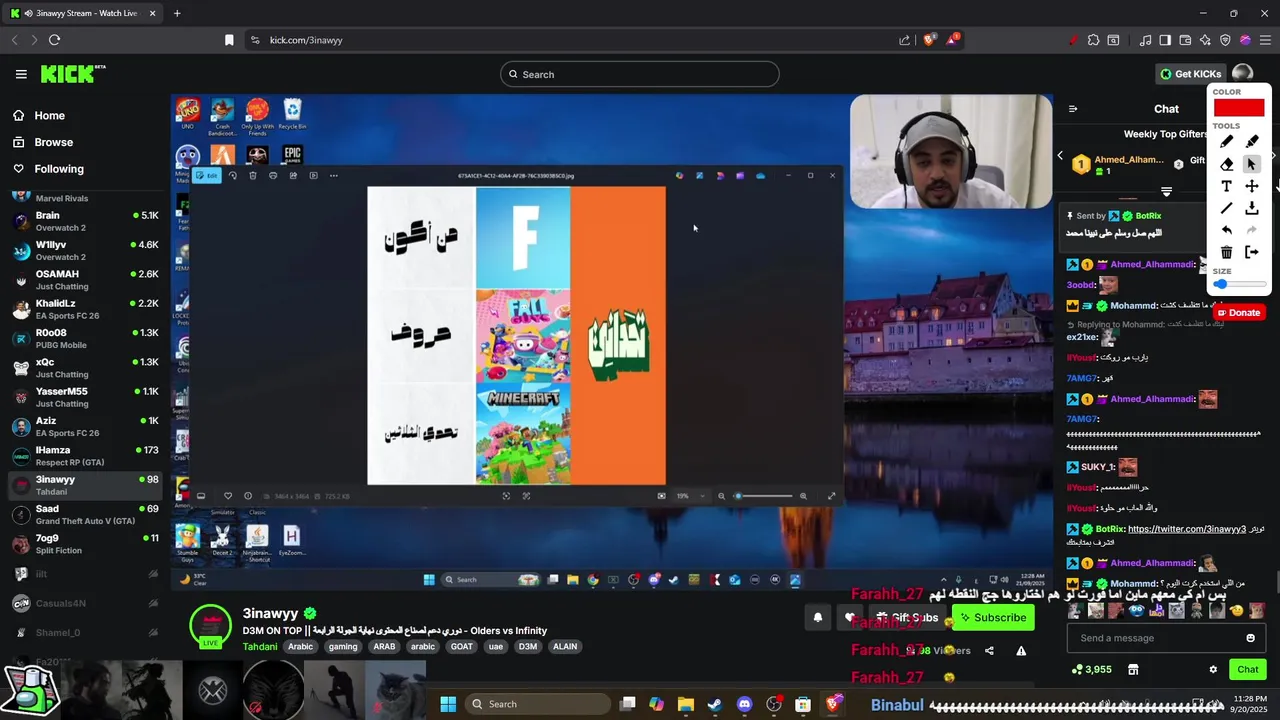This screenshot has width=1280, height=720.
Task: Open the profile avatar menu
Action: (1242, 74)
